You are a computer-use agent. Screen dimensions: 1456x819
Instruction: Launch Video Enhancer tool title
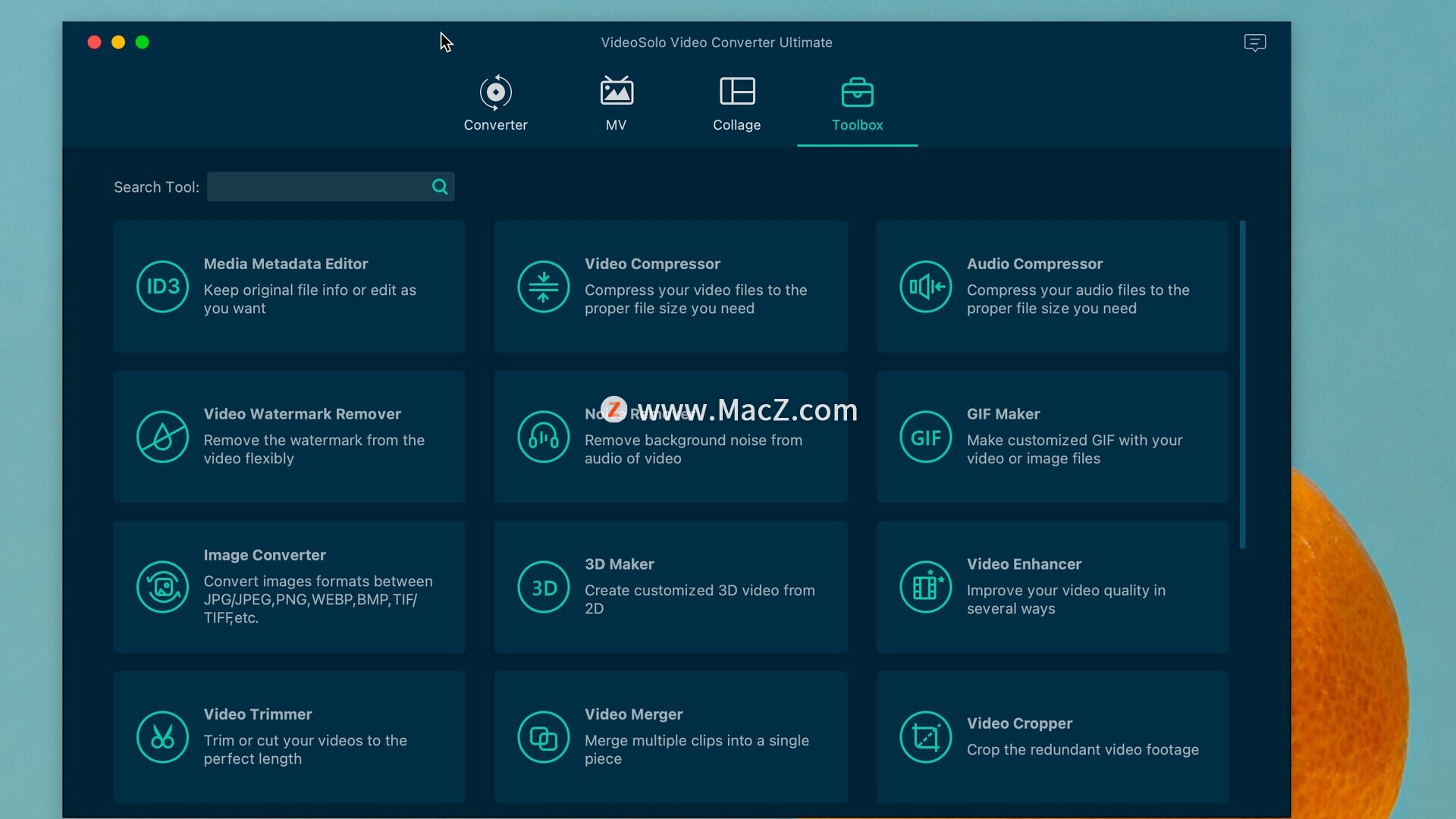(x=1024, y=564)
